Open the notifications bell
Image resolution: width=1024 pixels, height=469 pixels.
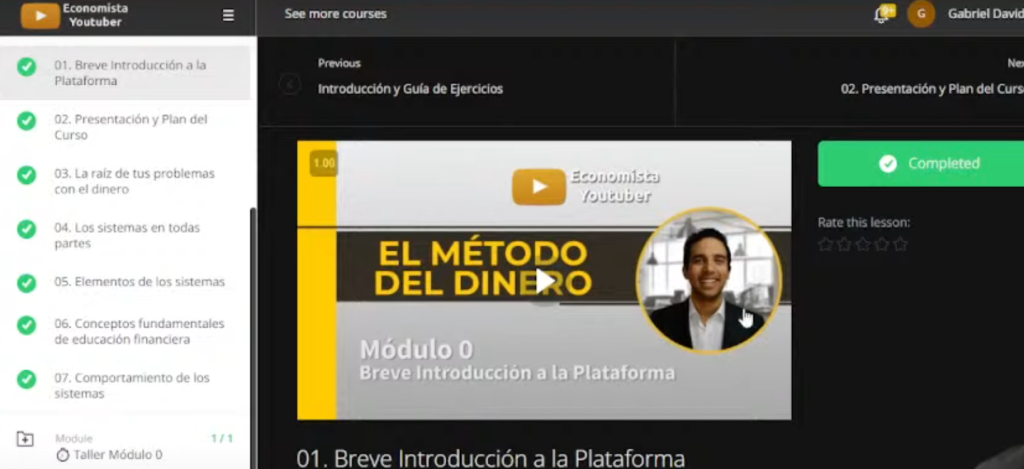(881, 16)
